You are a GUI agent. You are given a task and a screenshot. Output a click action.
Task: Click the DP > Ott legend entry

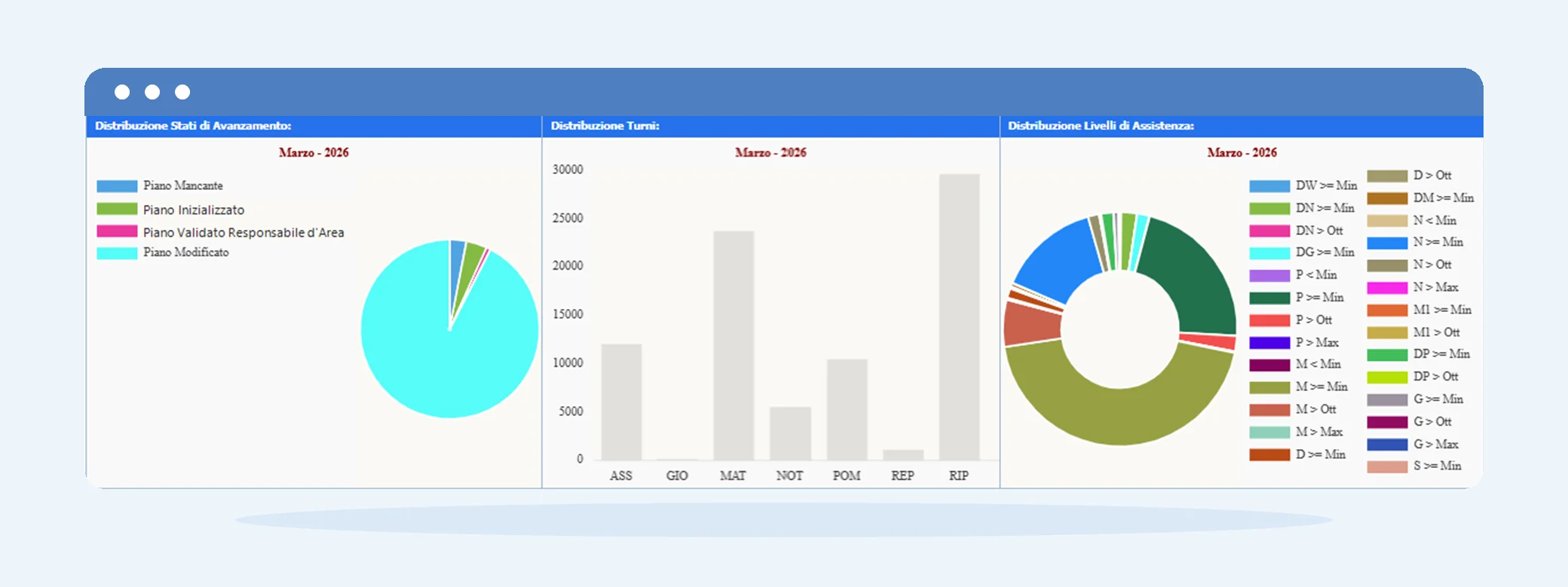1413,377
